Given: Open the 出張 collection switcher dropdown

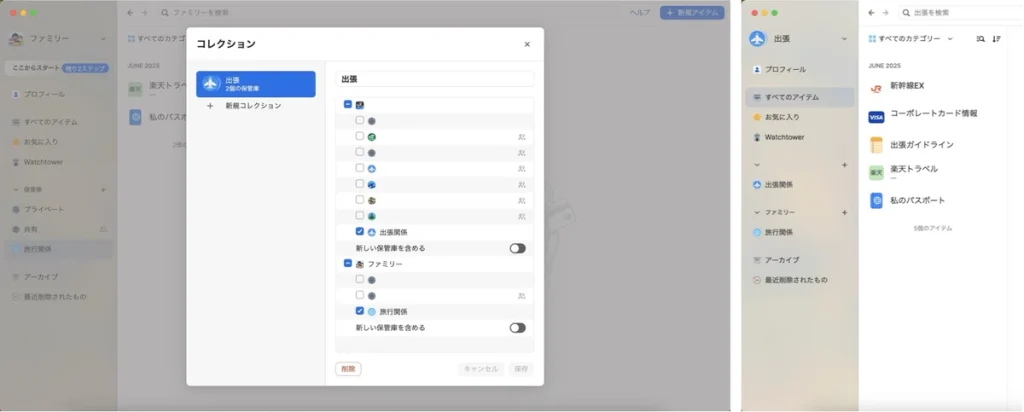Looking at the screenshot, I should pyautogui.click(x=845, y=39).
